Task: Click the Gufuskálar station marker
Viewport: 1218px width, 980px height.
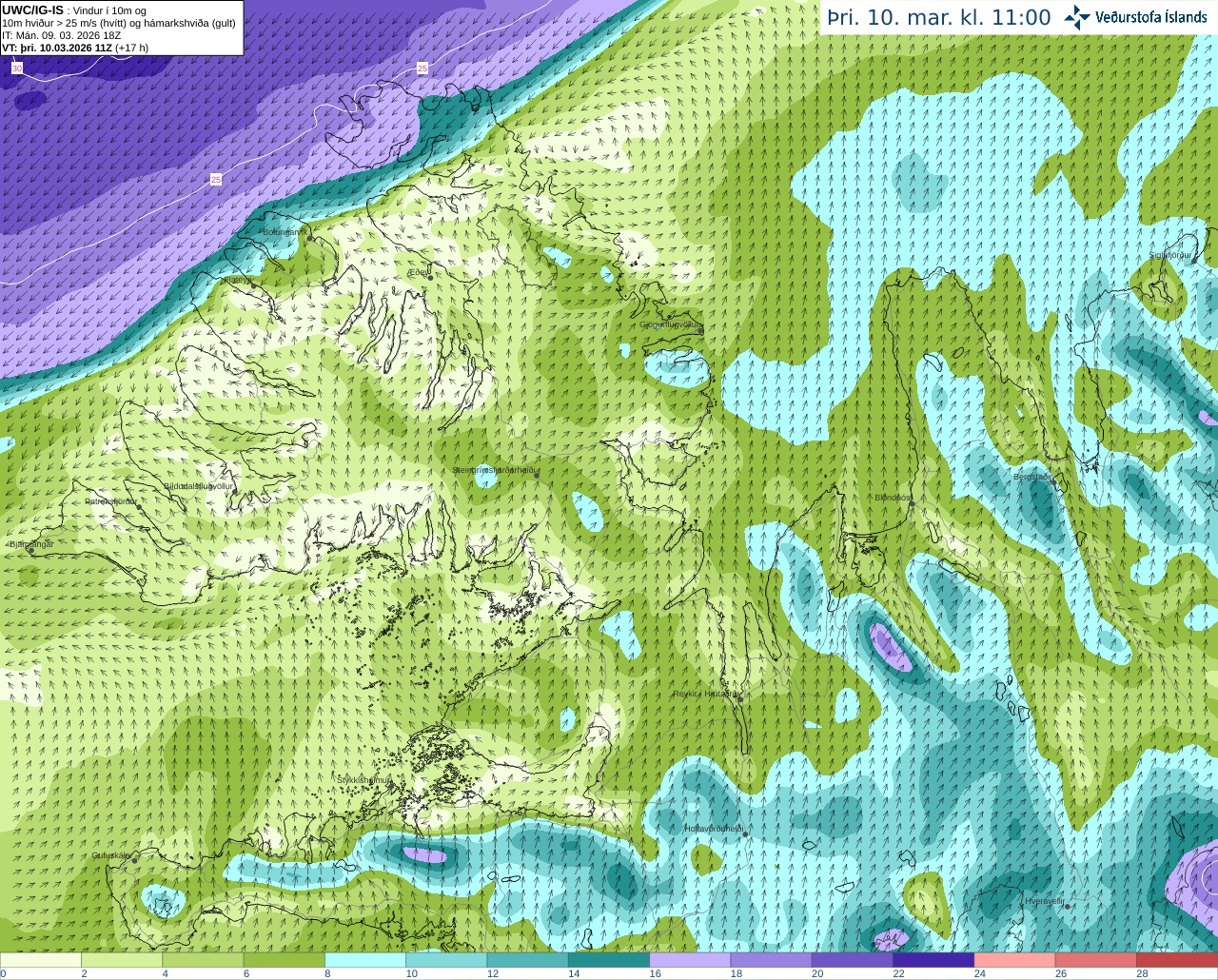Action: click(x=134, y=860)
